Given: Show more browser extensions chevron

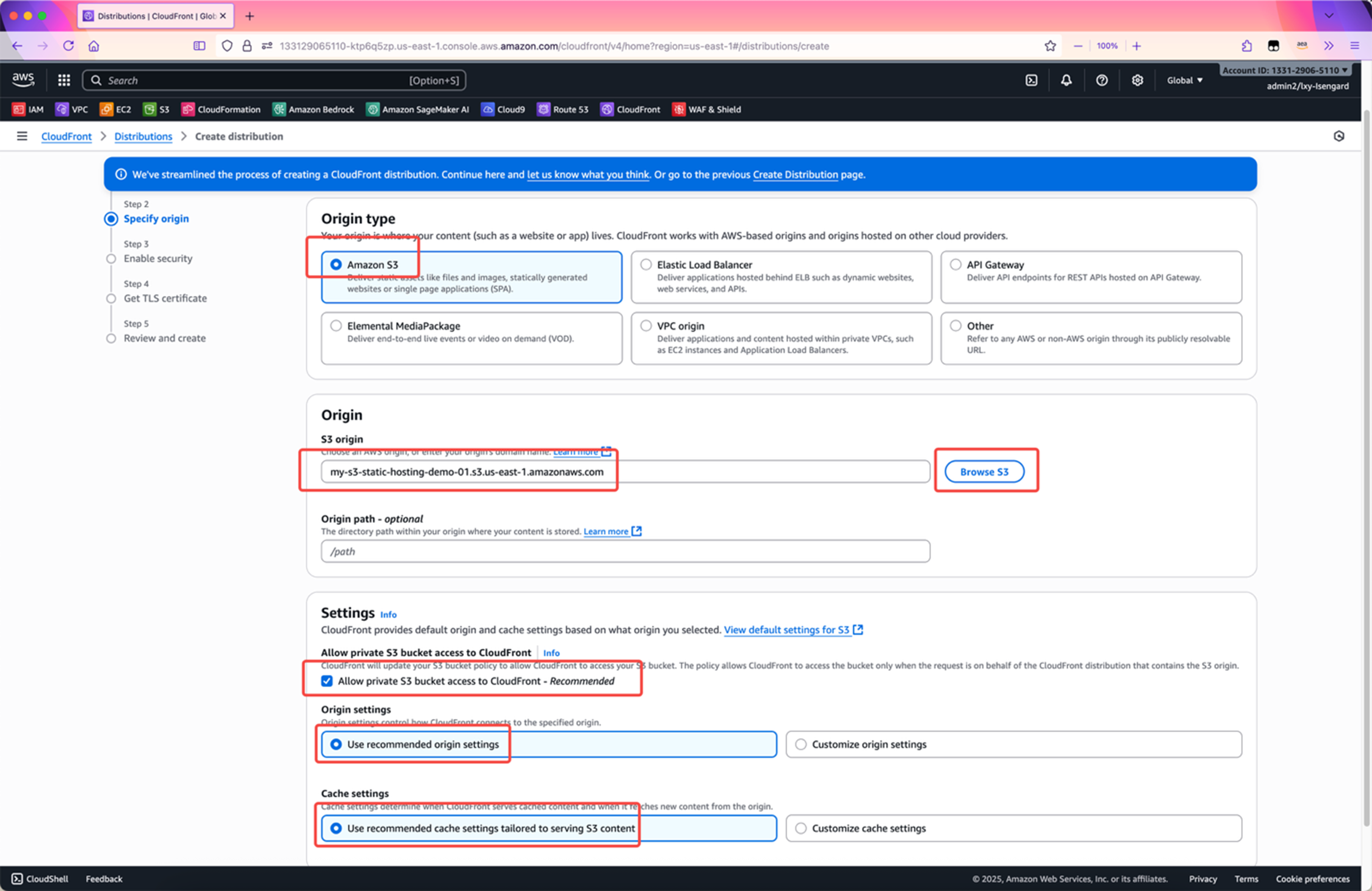Looking at the screenshot, I should 1329,46.
